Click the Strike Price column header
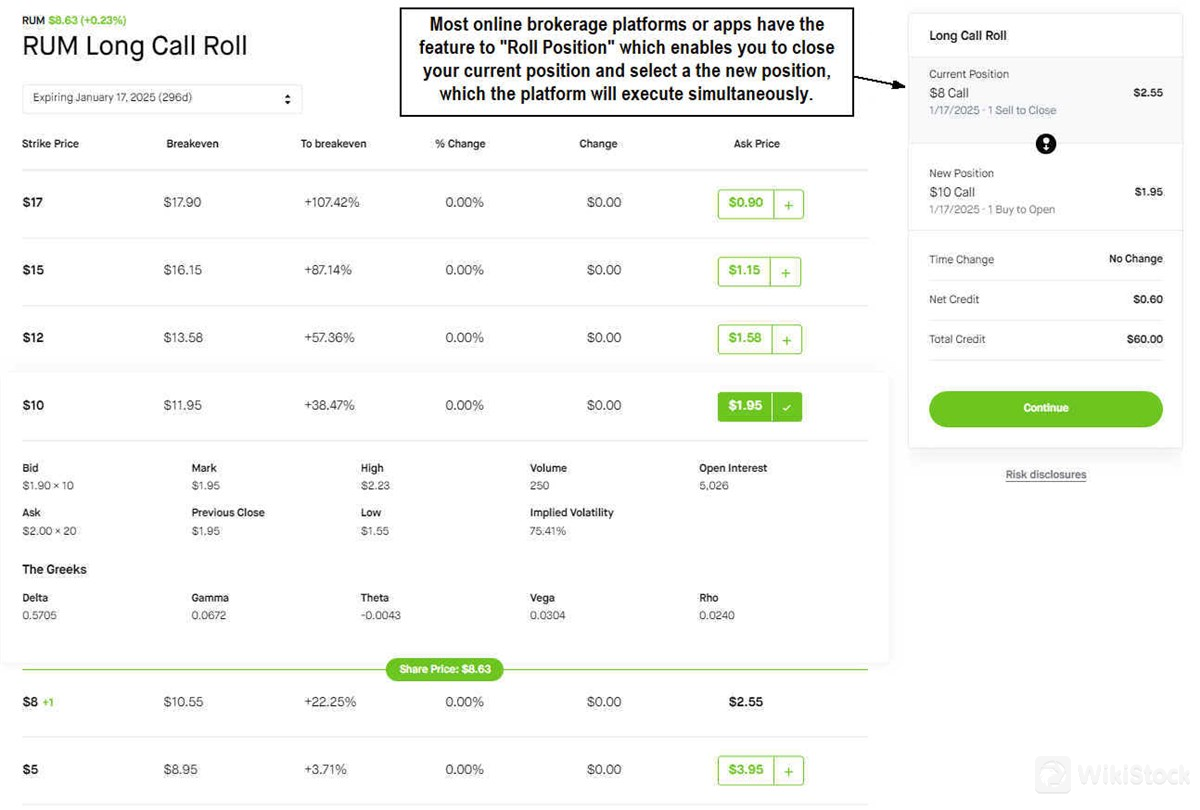This screenshot has width=1200, height=810. [50, 144]
